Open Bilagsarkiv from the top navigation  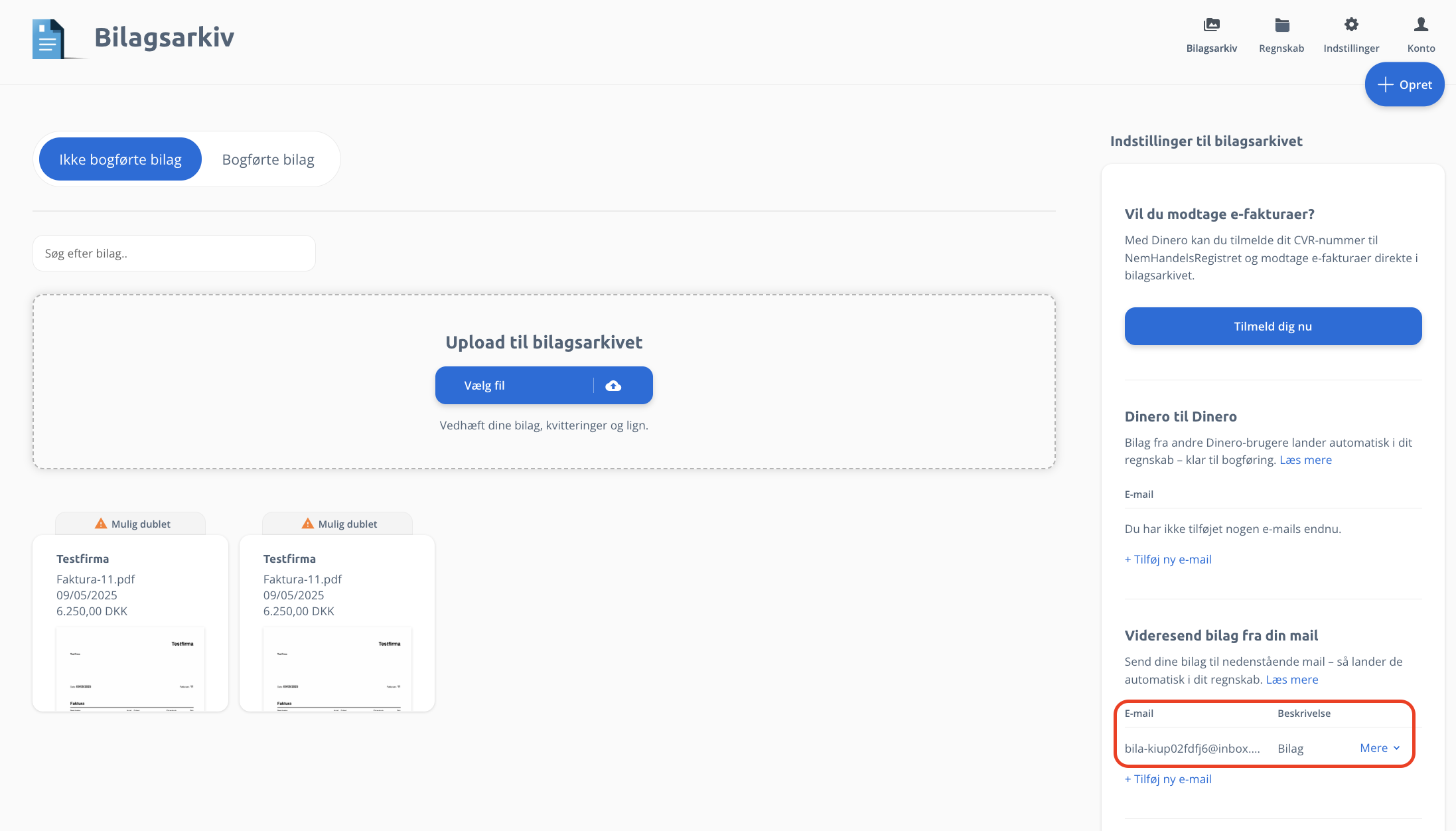pos(1211,36)
